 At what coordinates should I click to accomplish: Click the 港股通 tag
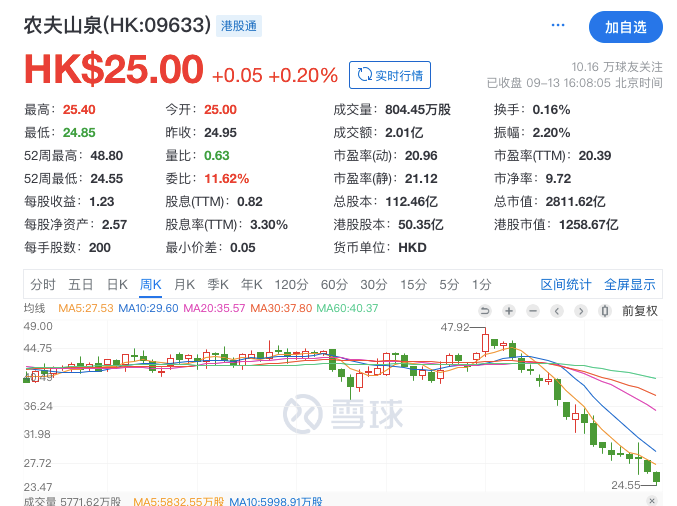pos(239,26)
